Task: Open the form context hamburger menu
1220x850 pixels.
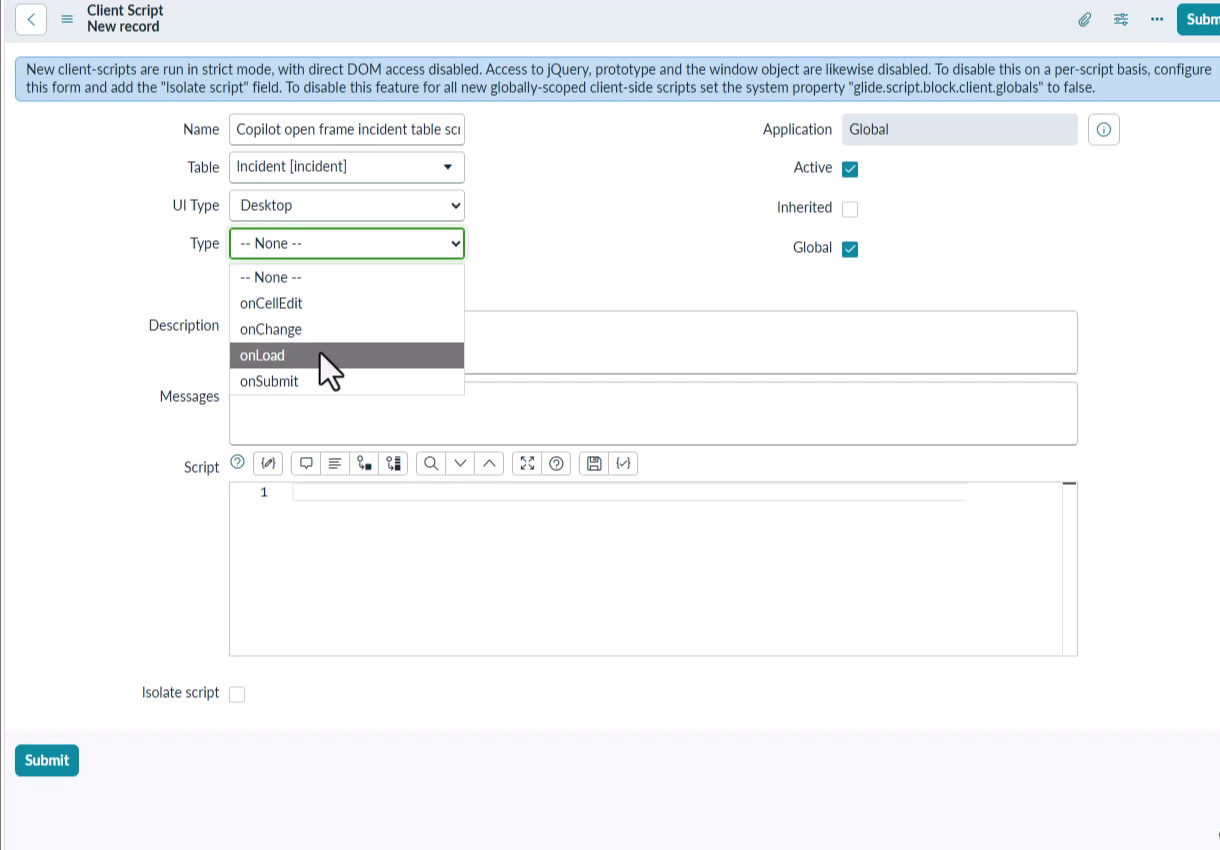Action: point(68,19)
